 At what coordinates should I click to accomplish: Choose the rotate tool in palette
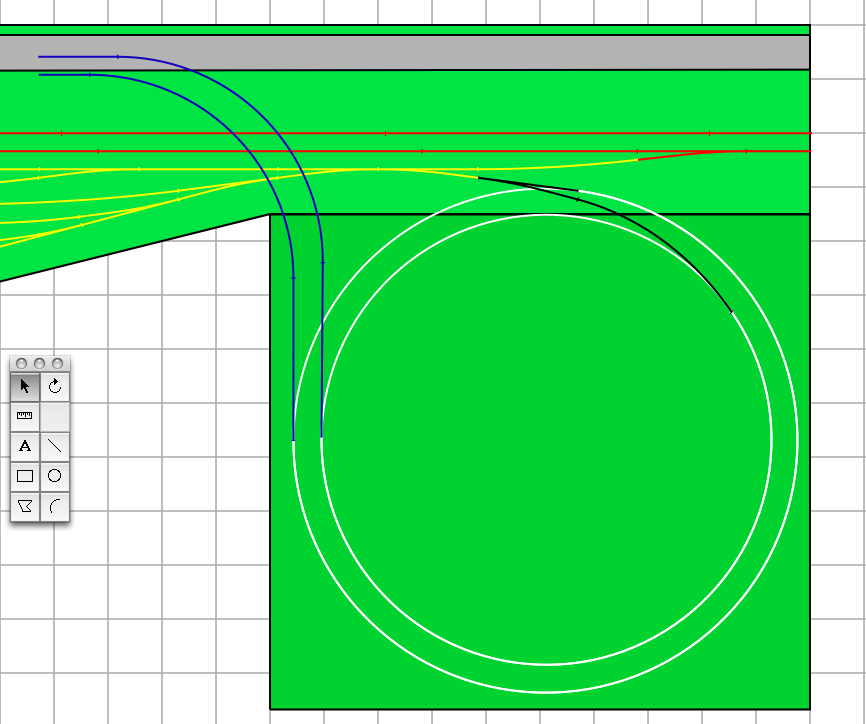click(x=55, y=387)
